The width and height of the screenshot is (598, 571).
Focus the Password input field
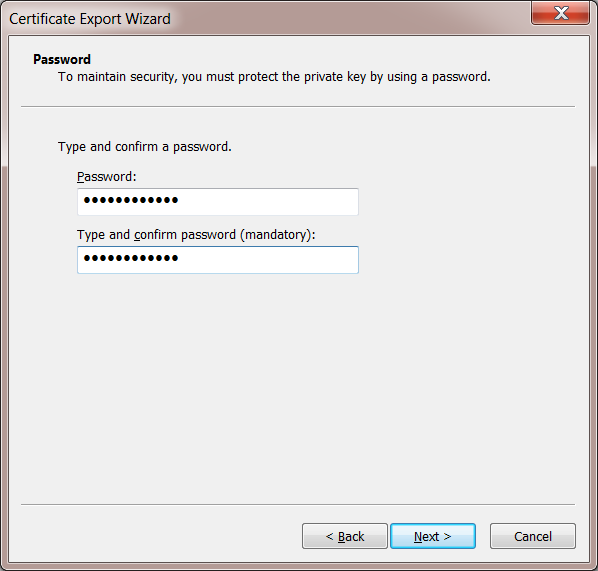click(218, 202)
